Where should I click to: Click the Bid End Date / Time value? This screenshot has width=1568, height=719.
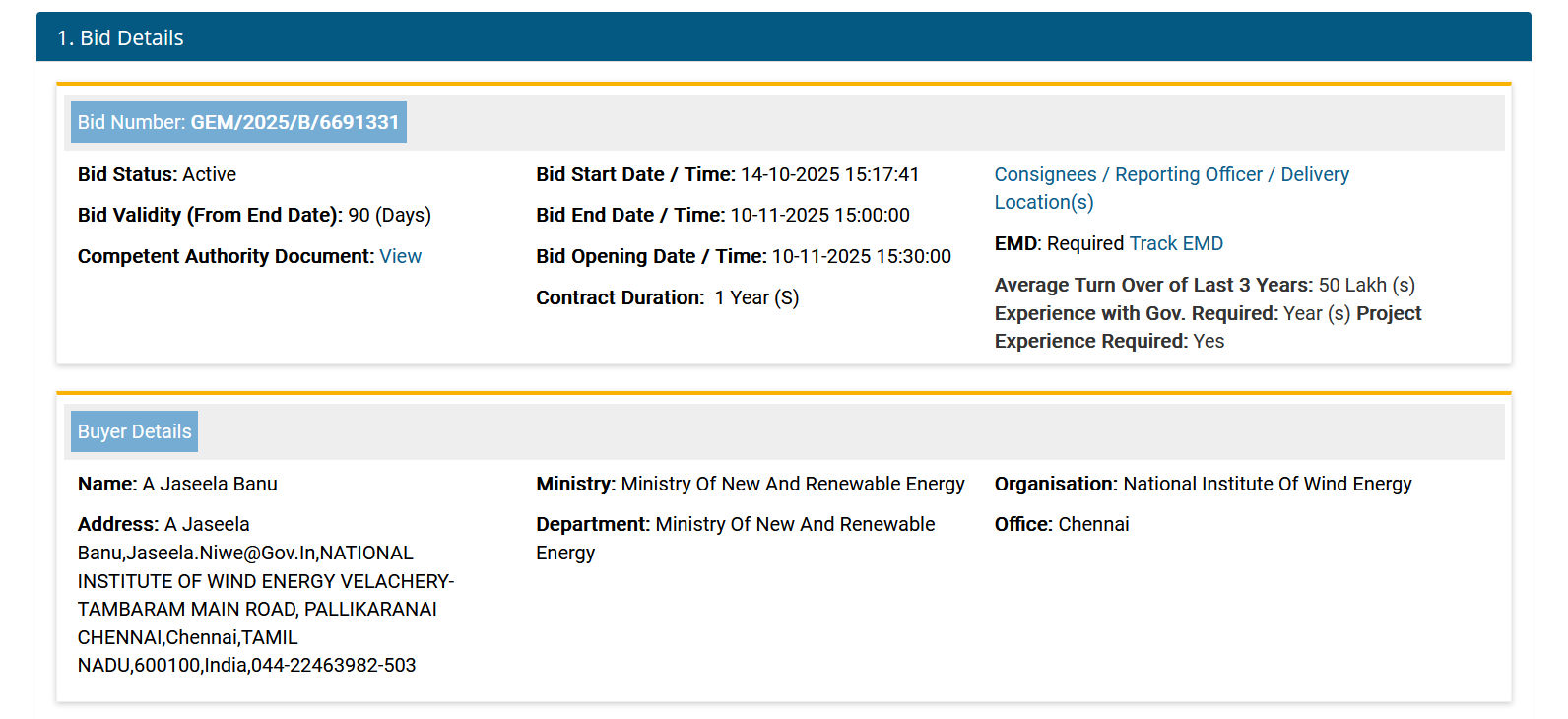(818, 215)
